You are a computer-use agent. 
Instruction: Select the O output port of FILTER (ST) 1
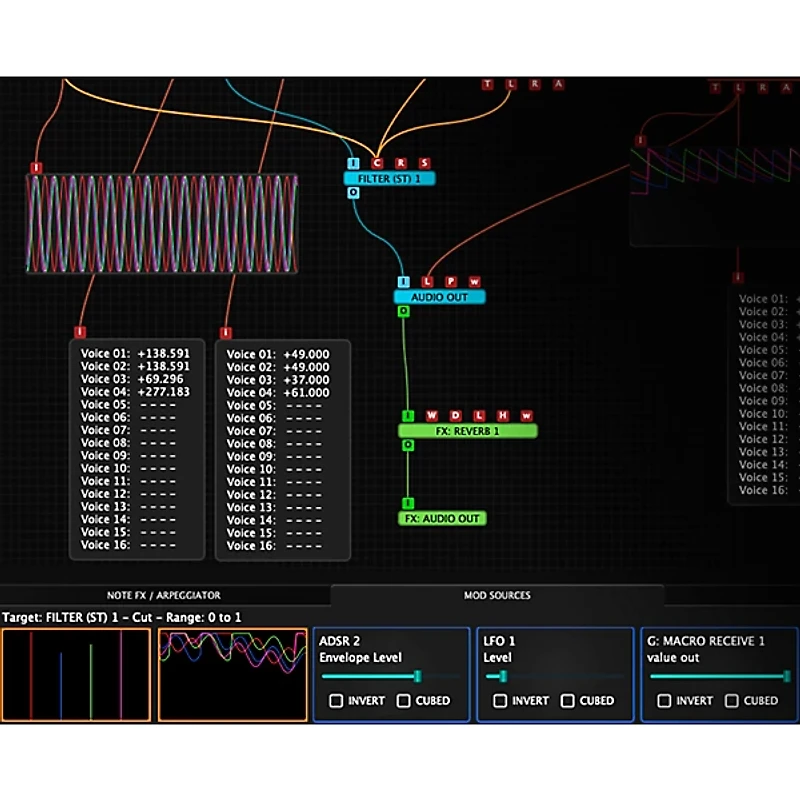(351, 192)
